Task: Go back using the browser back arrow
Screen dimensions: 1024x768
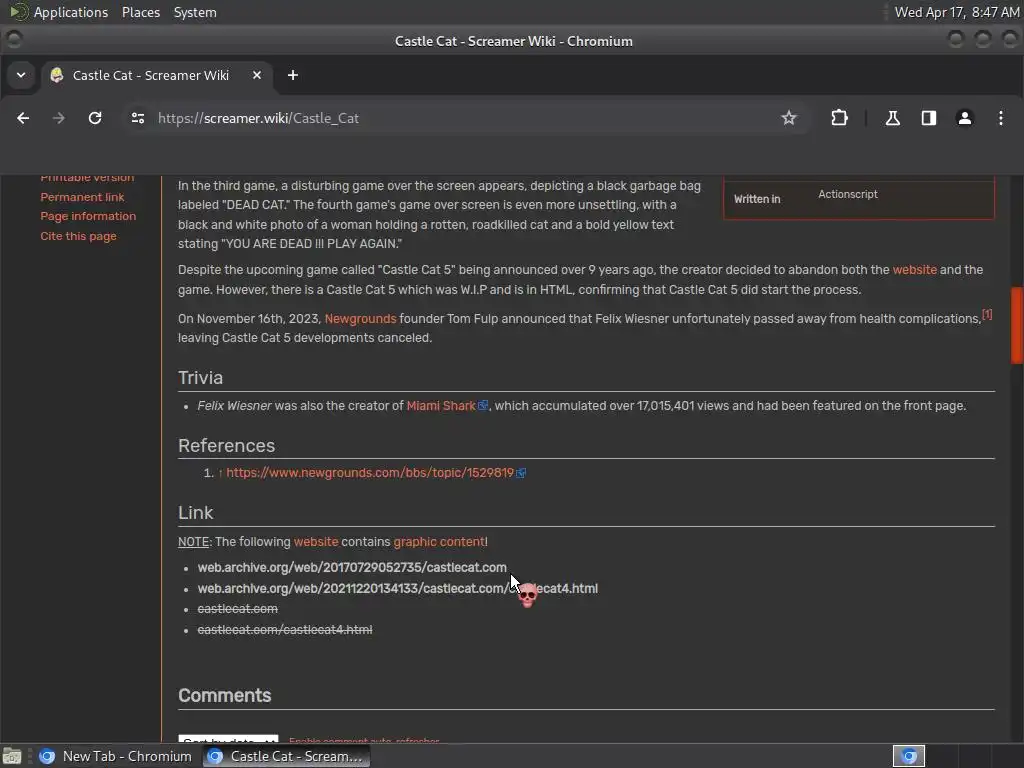Action: (23, 118)
